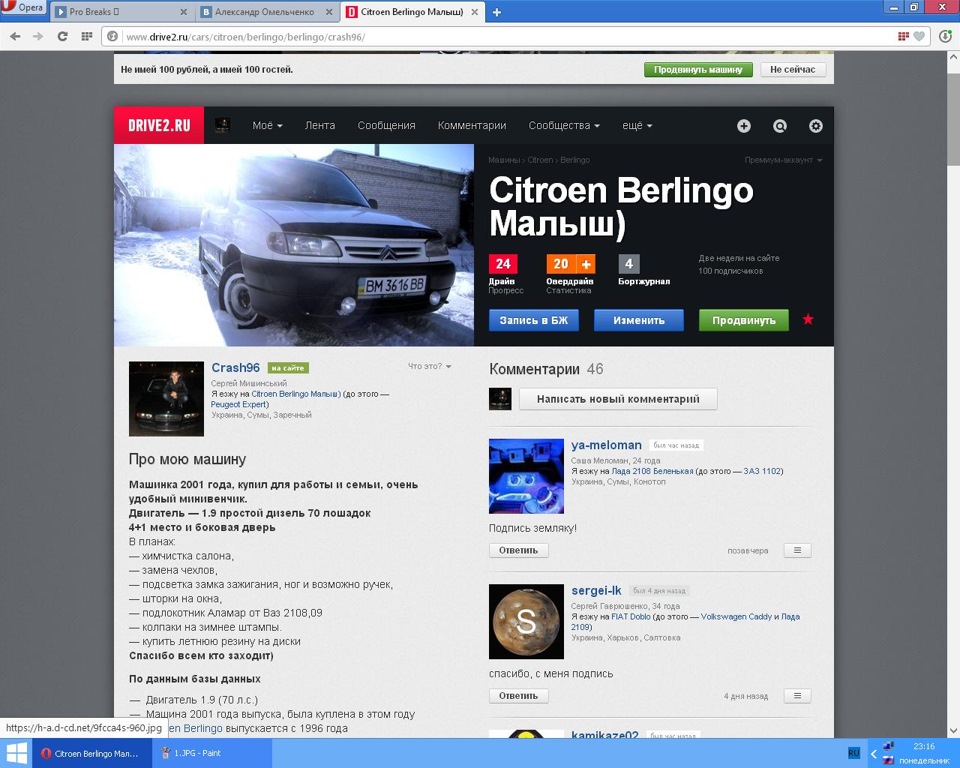Viewport: 960px width, 768px height.
Task: Open the Лента menu item
Action: point(320,126)
